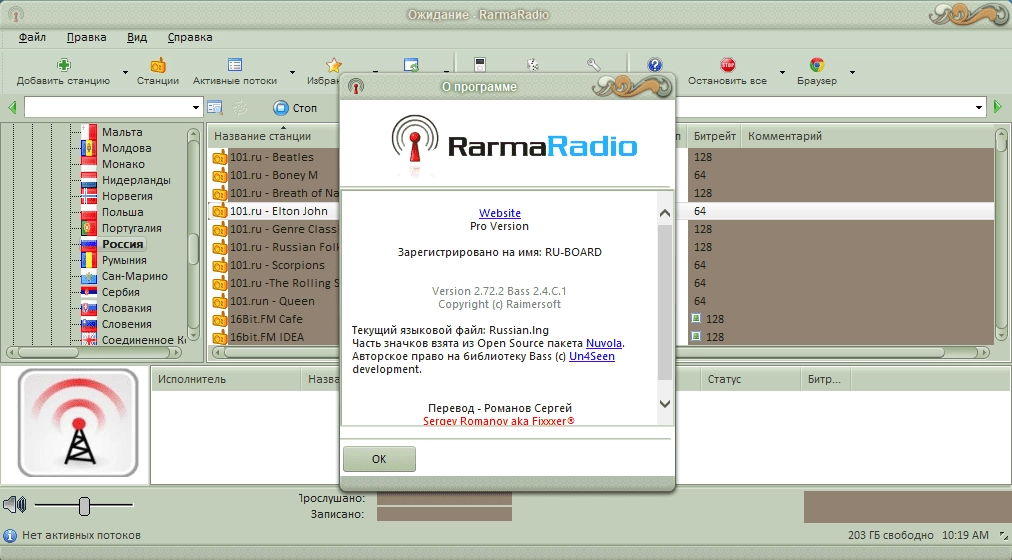Viewport: 1012px width, 560px height.
Task: Click the Стоп button
Action: coord(295,108)
